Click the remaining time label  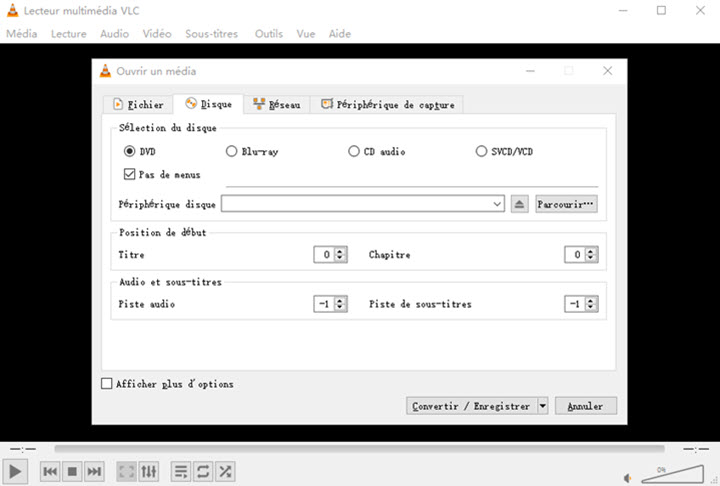coord(696,449)
